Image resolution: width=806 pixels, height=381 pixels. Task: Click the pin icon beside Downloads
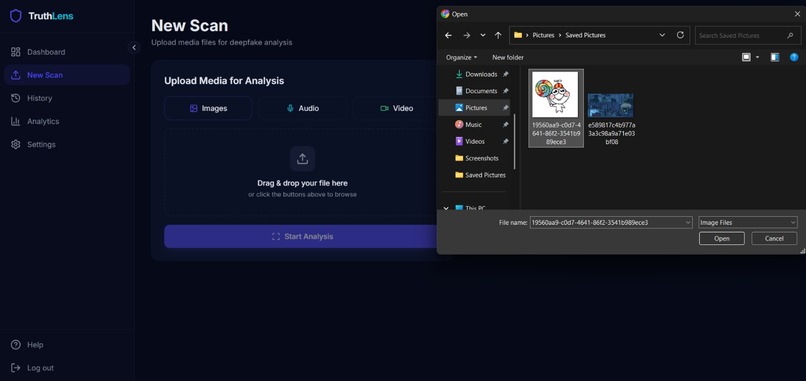(506, 75)
